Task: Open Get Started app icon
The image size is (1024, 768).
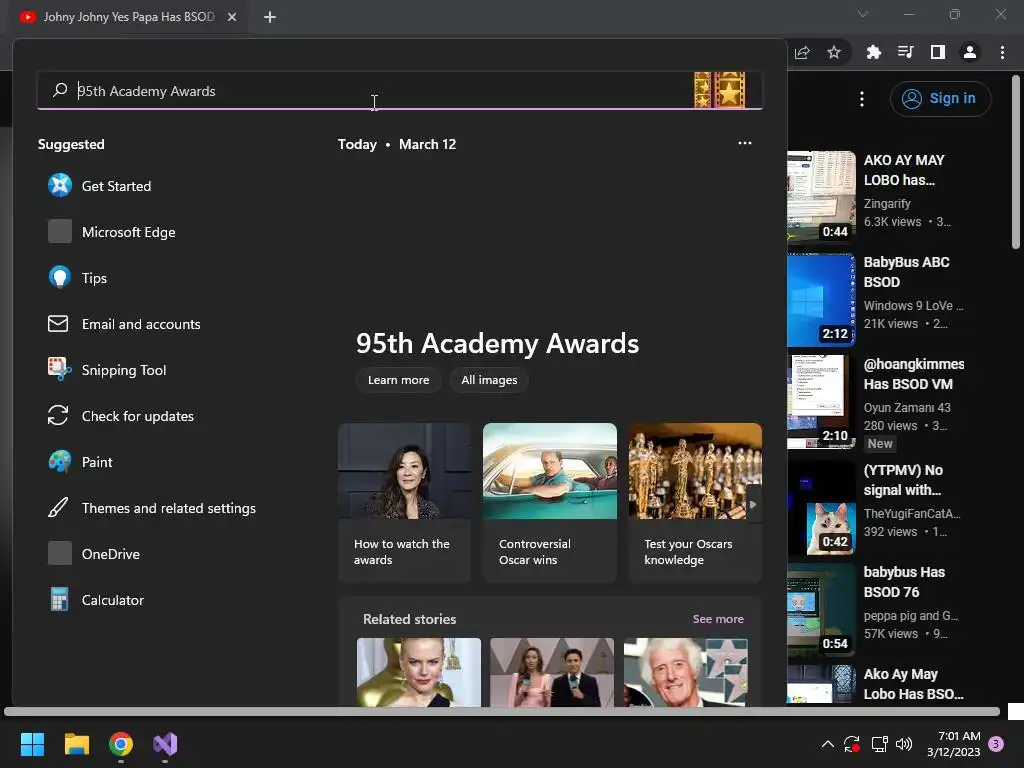Action: click(x=59, y=185)
